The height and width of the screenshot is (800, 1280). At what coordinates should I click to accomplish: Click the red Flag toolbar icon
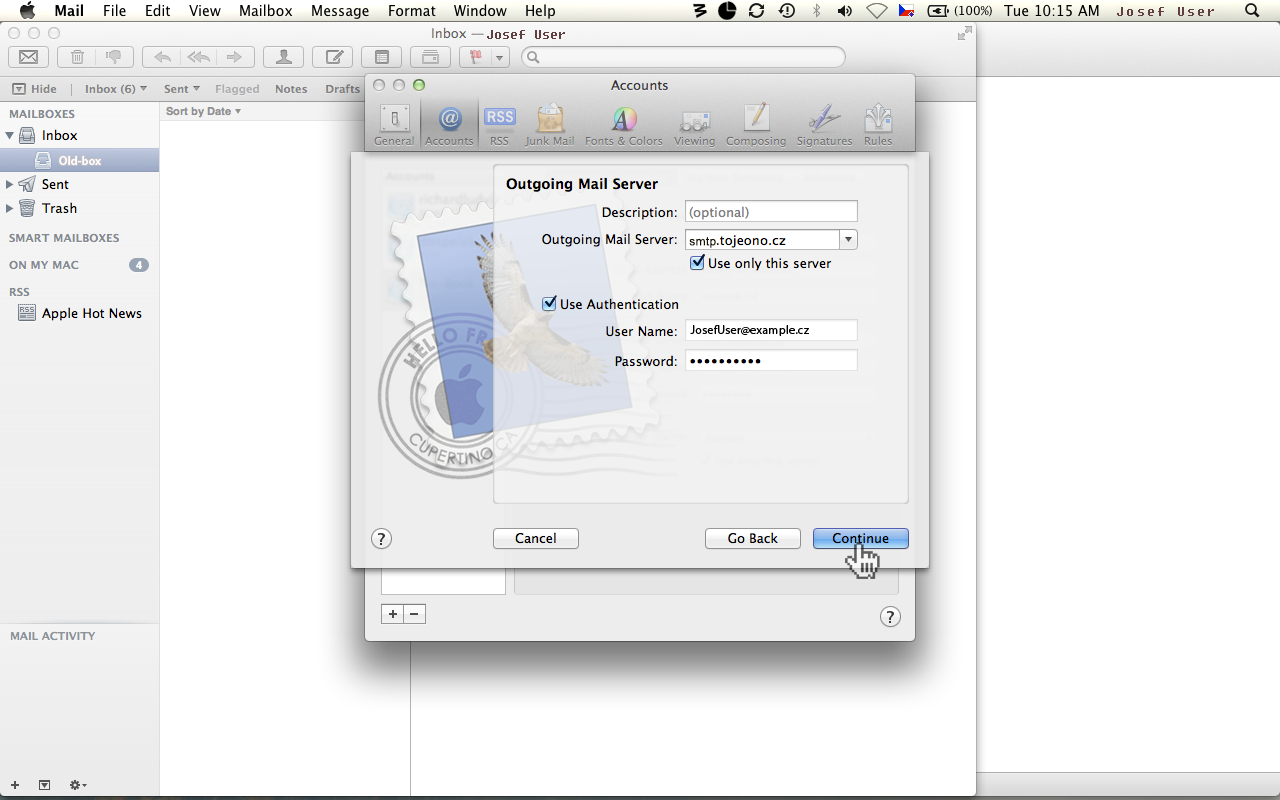pos(476,57)
